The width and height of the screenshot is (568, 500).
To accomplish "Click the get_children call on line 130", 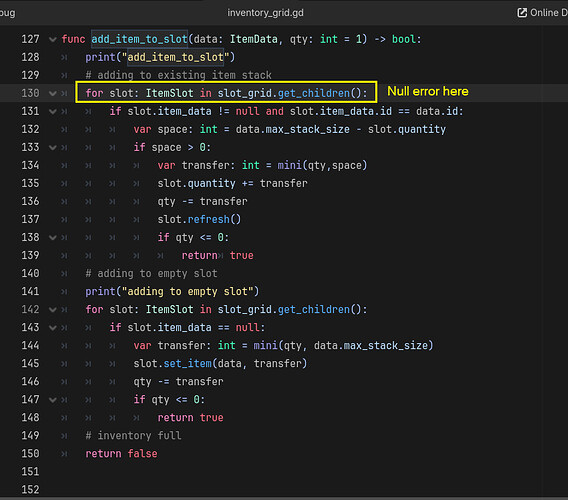I will coord(314,93).
